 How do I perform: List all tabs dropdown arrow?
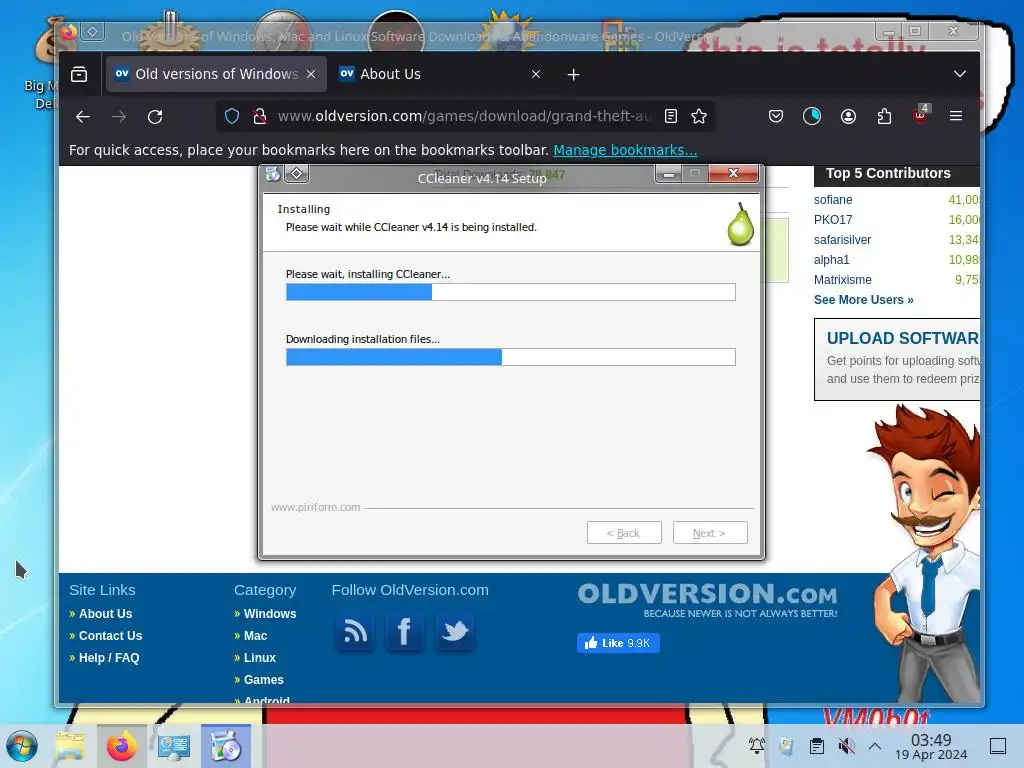tap(959, 74)
